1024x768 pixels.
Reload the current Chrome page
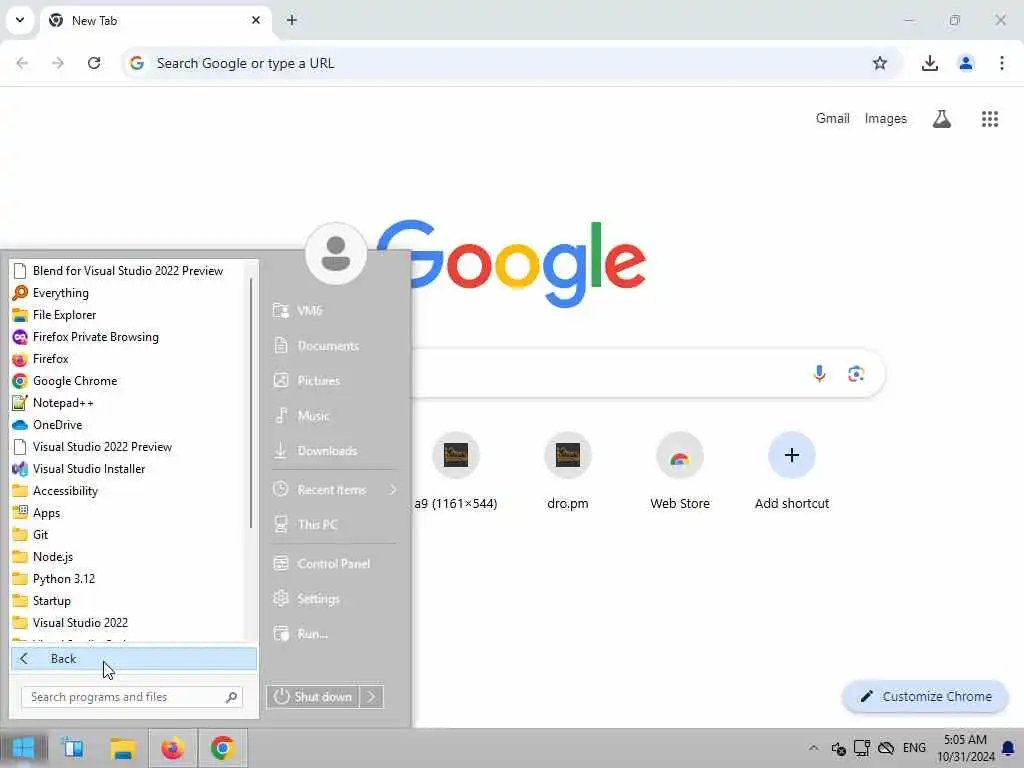coord(94,63)
